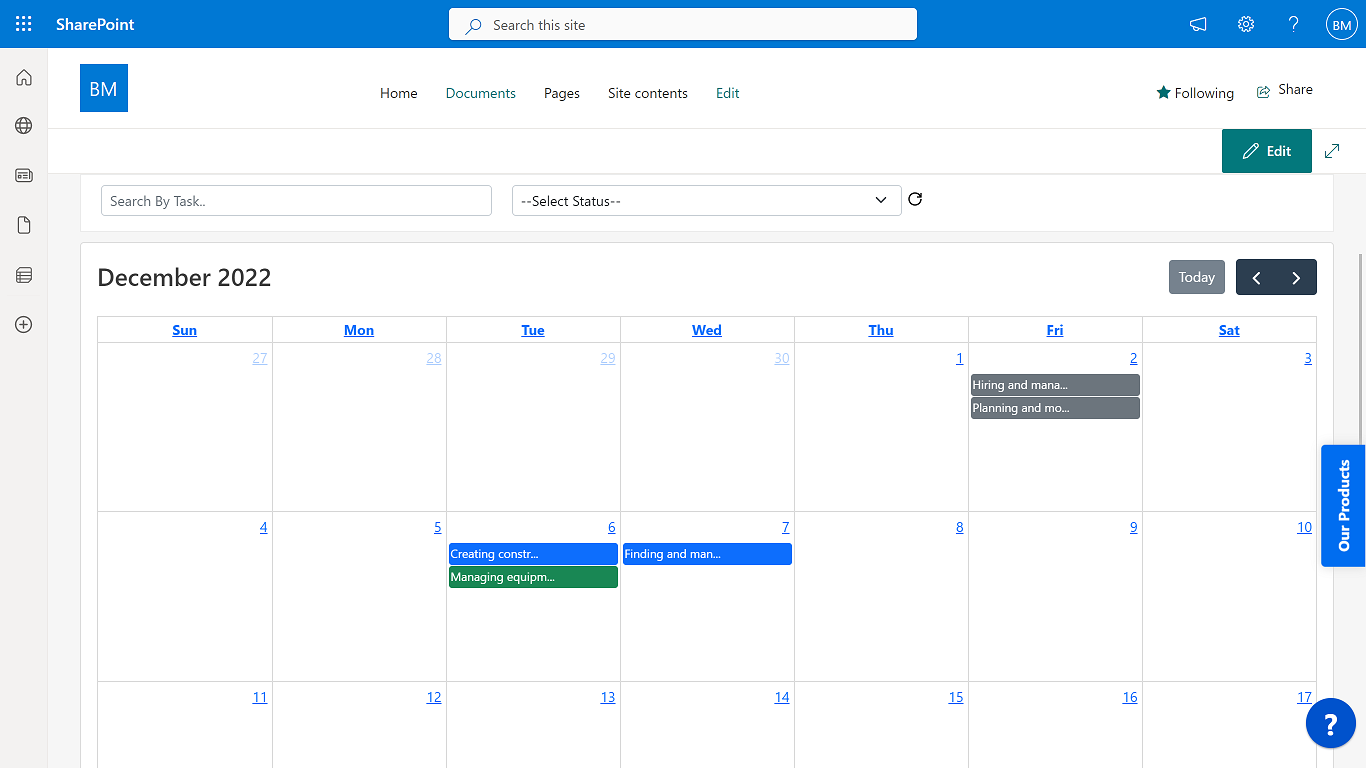Select day number 17
This screenshot has height=768, width=1366.
click(1305, 697)
